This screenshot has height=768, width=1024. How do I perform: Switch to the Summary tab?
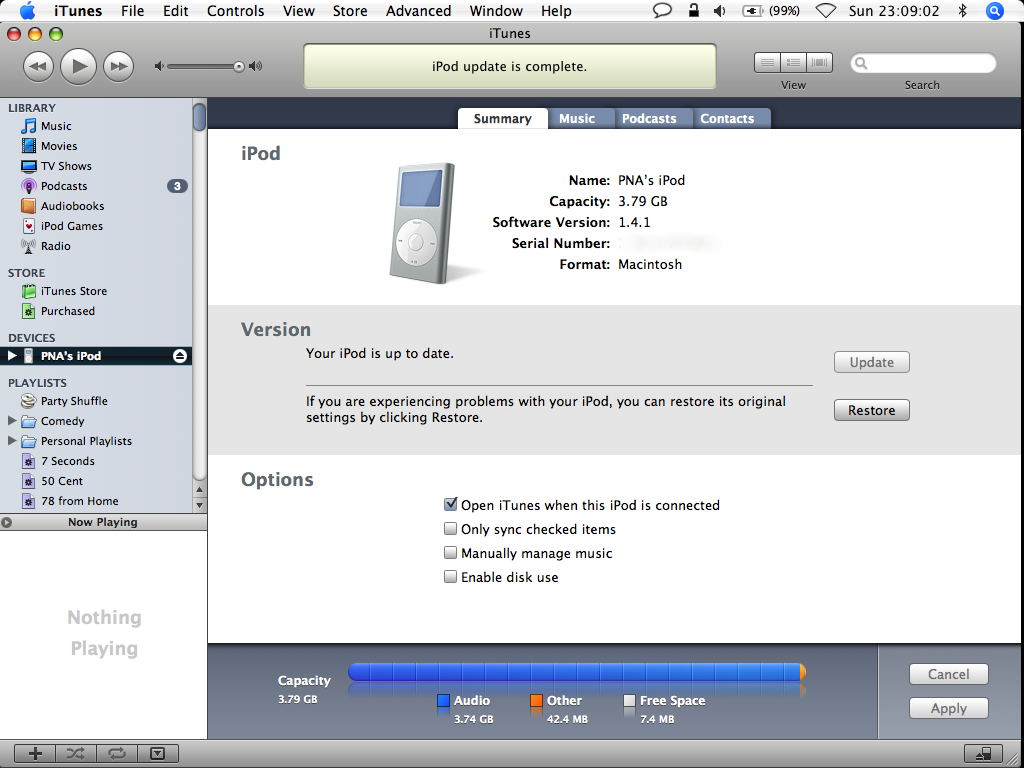tap(502, 118)
